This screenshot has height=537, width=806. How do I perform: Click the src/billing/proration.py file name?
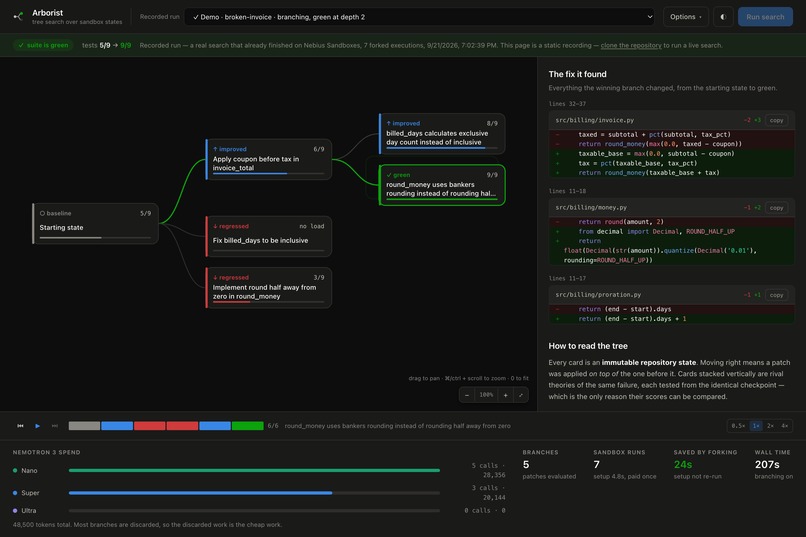[598, 295]
